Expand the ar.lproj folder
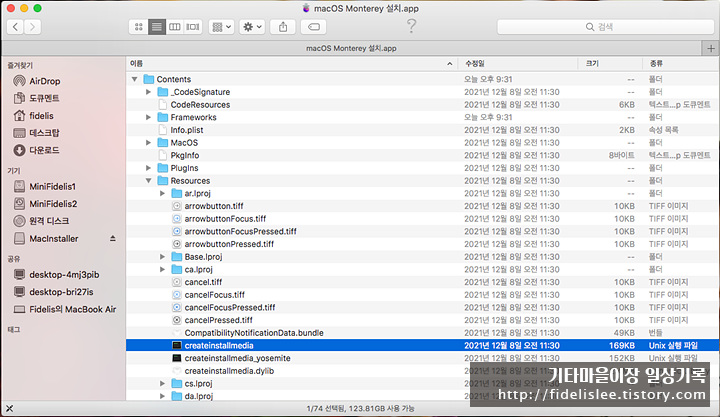The width and height of the screenshot is (720, 417). pyautogui.click(x=163, y=193)
